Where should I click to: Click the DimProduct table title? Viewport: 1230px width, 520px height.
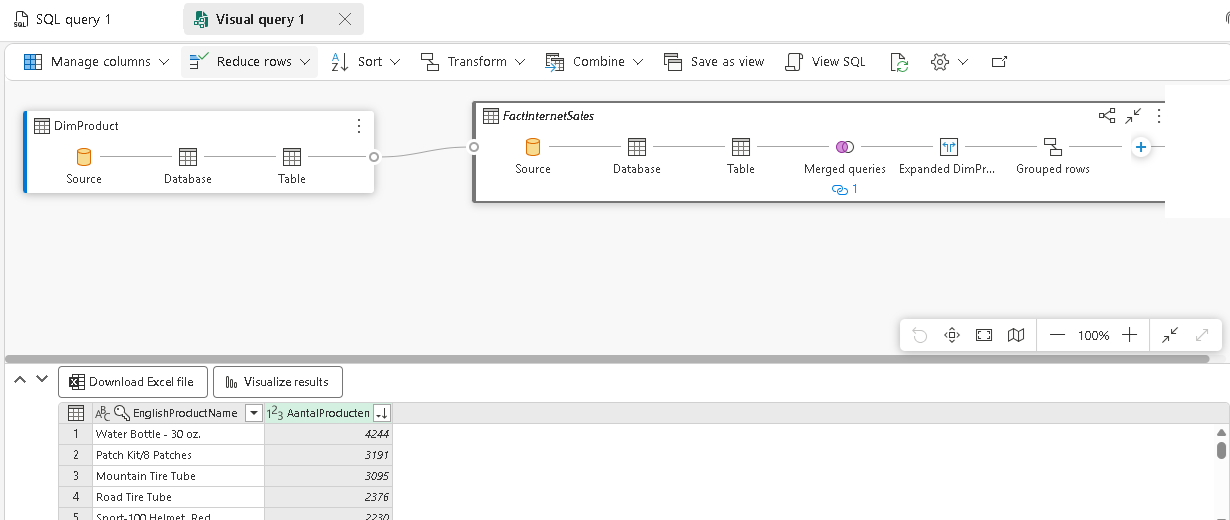(x=86, y=126)
